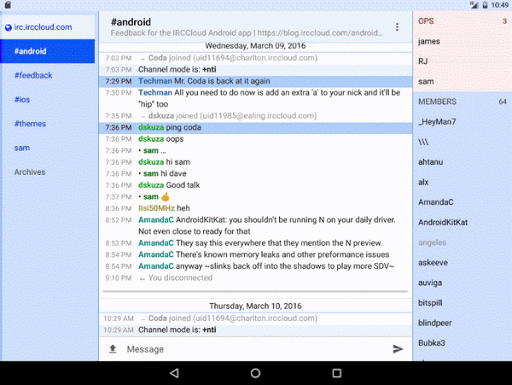Select member _HeyMan7
Viewport: 512px width, 385px height.
pyautogui.click(x=462, y=122)
